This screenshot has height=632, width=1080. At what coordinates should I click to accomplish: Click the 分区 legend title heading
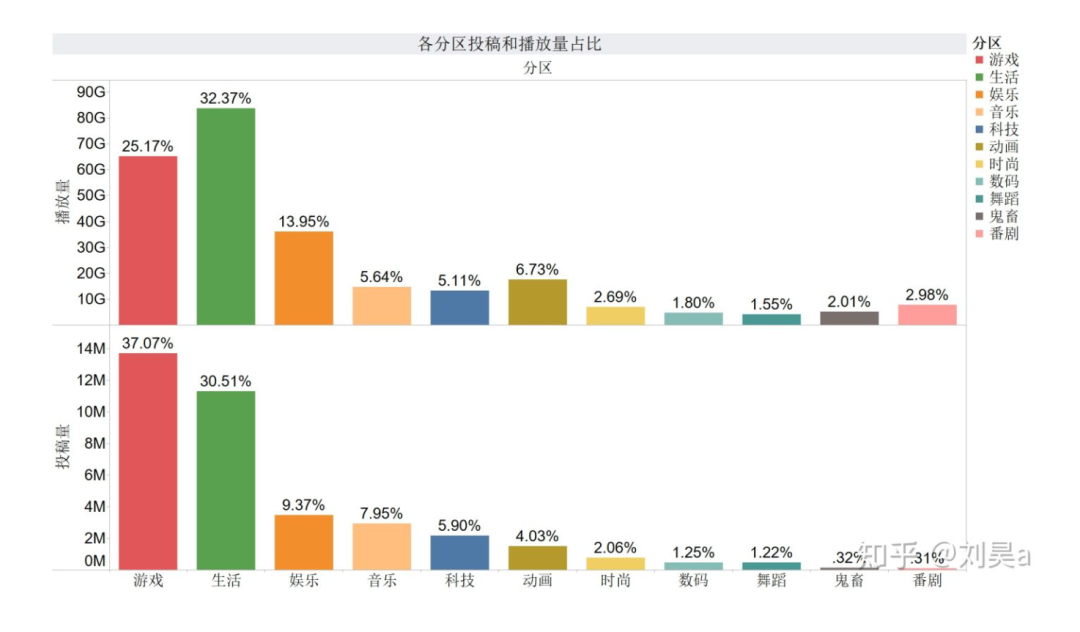pyautogui.click(x=986, y=42)
